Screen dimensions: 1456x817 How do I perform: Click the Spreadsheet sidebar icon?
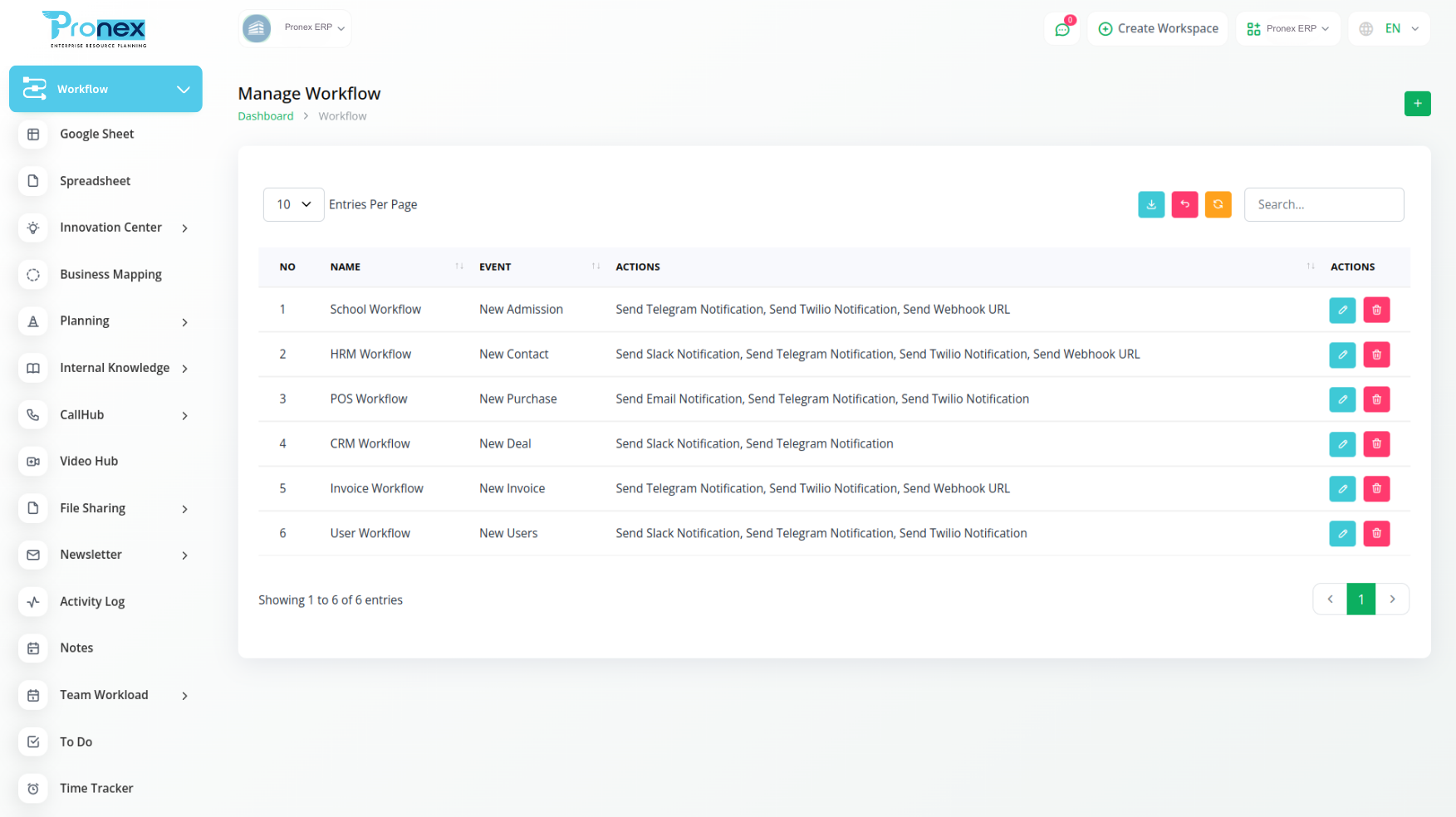point(33,181)
